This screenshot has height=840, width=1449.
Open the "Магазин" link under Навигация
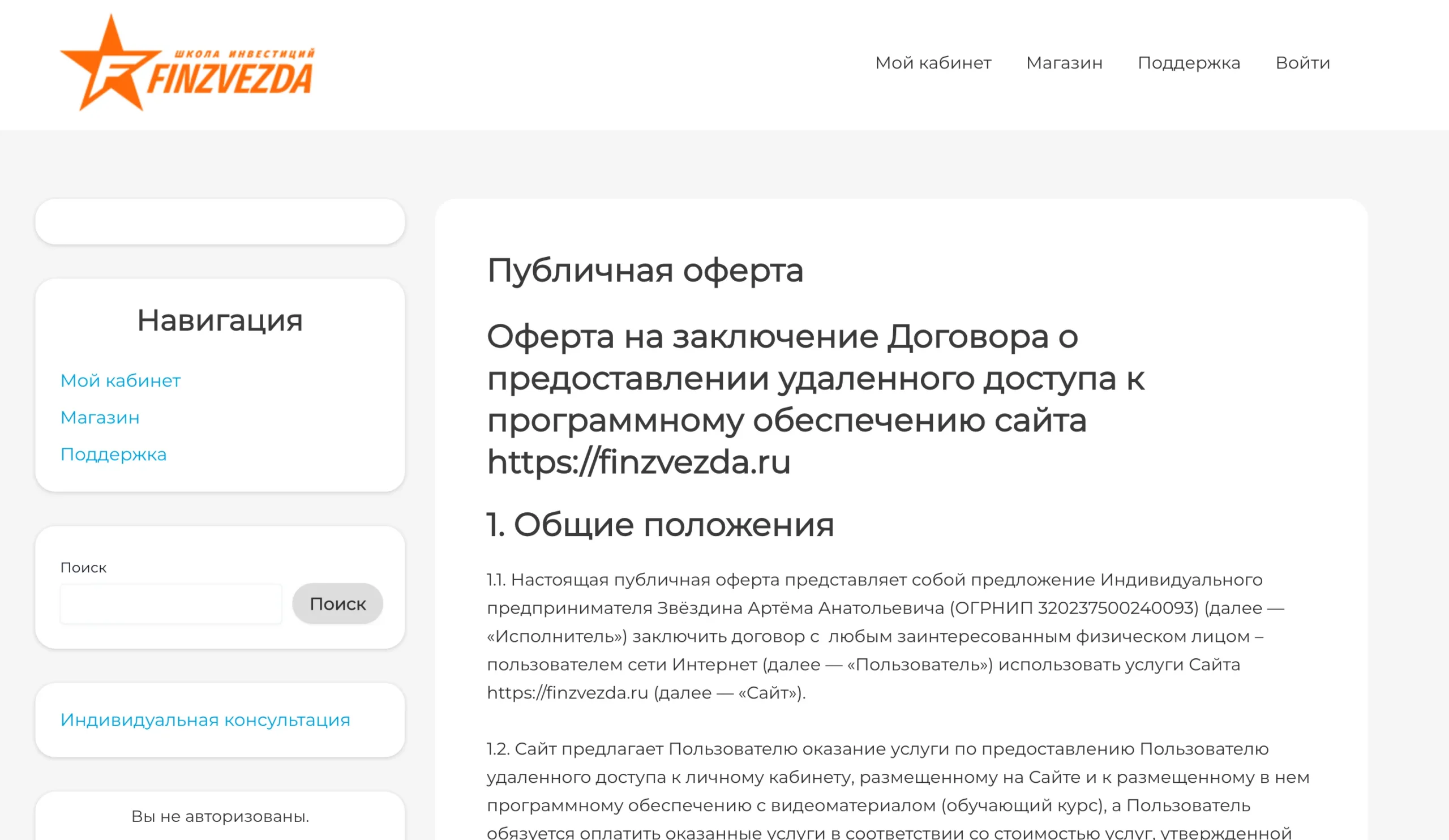click(x=100, y=417)
